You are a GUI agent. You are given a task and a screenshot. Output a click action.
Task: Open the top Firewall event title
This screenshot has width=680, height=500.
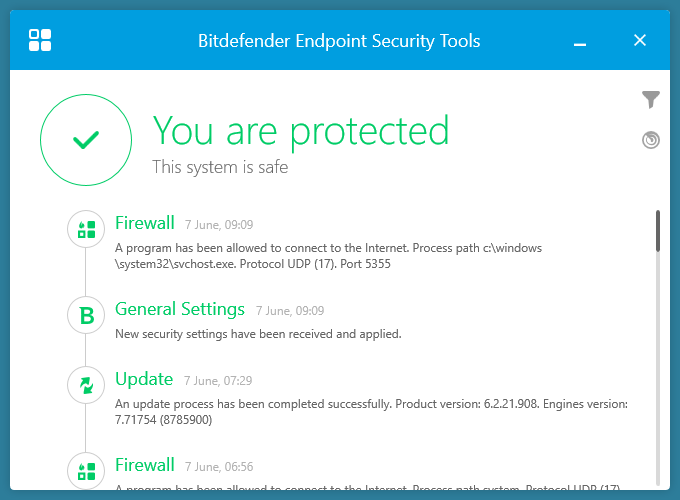click(x=144, y=223)
